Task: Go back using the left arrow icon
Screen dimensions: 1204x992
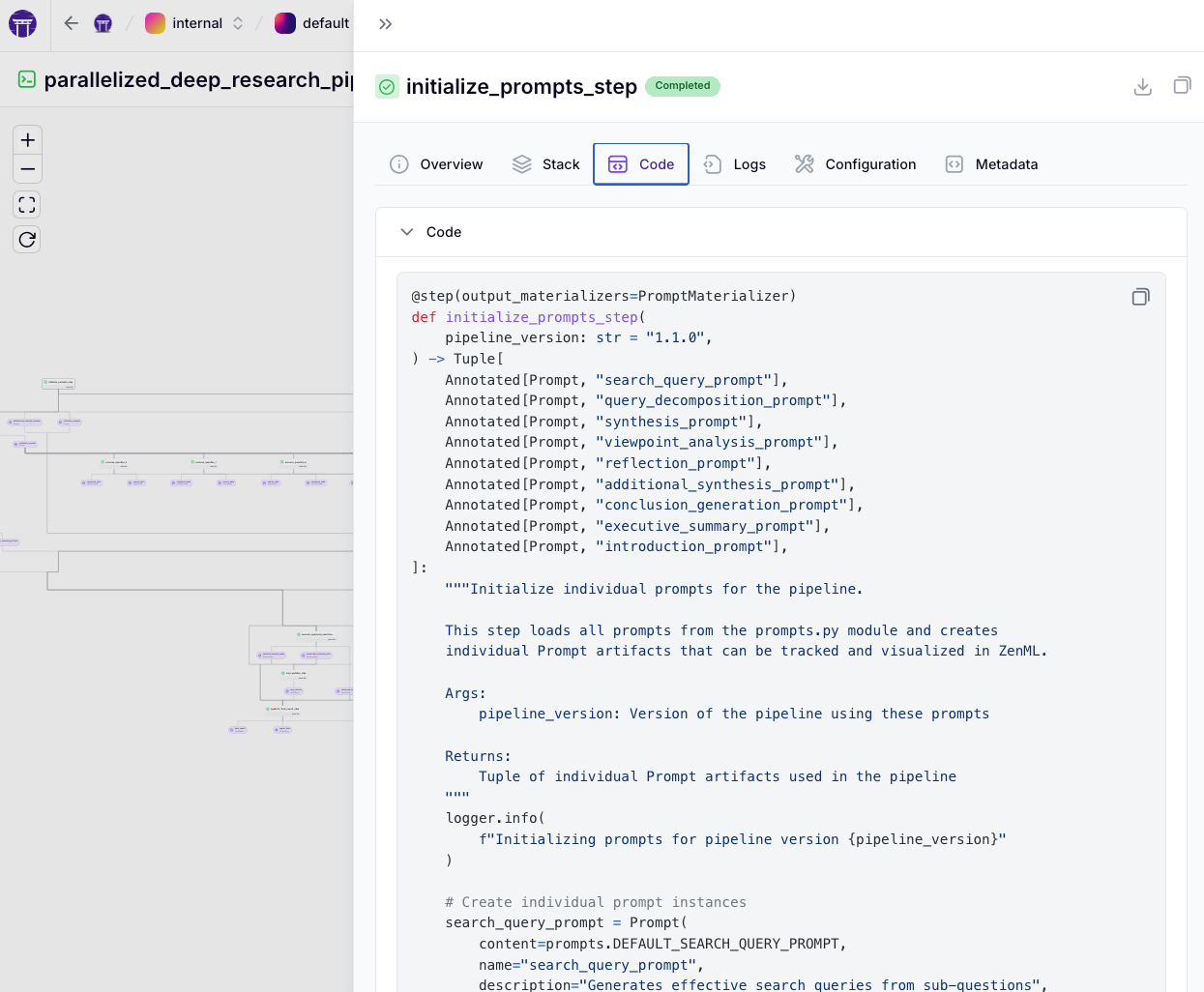Action: click(x=71, y=23)
